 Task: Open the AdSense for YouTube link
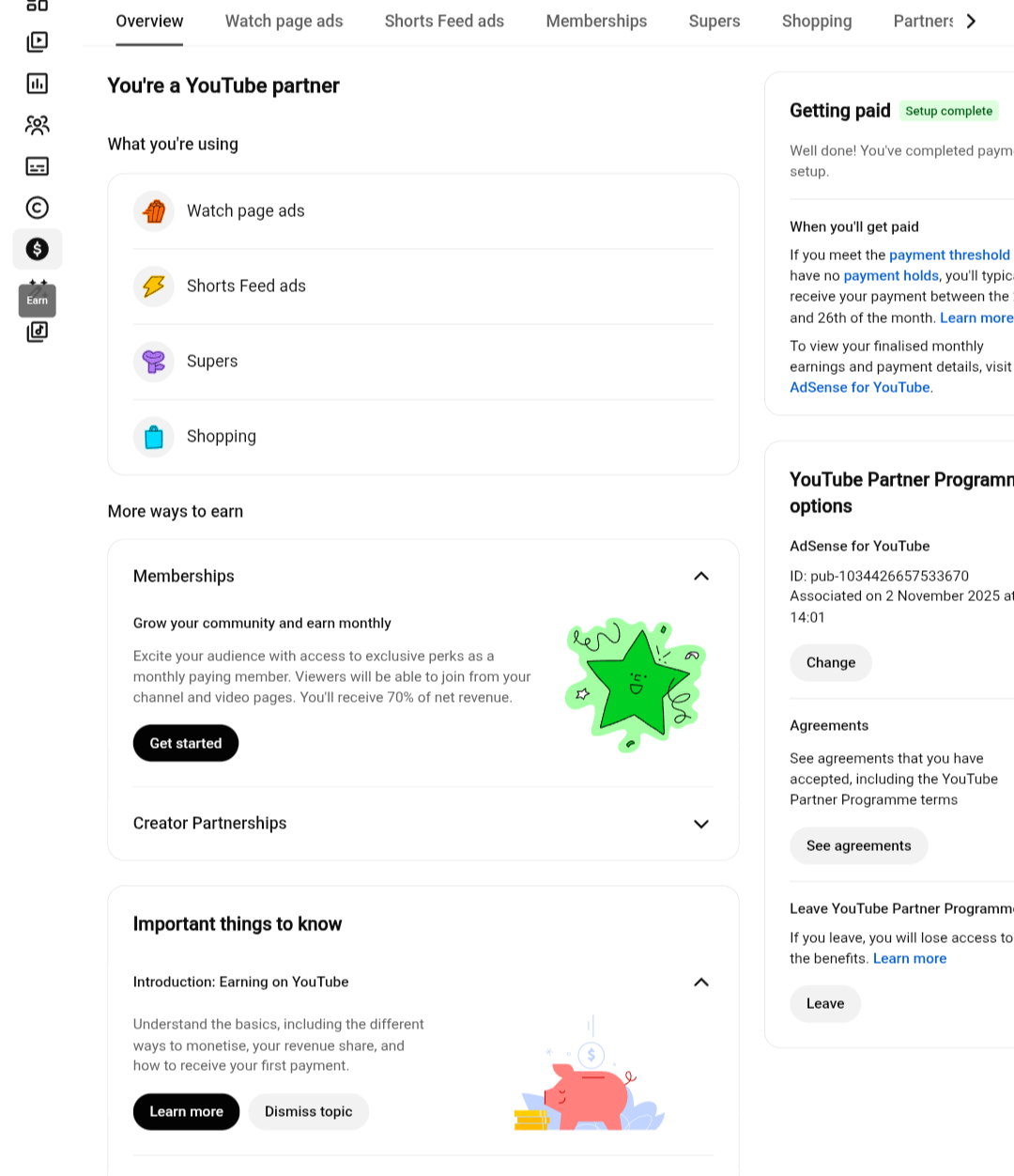click(860, 387)
